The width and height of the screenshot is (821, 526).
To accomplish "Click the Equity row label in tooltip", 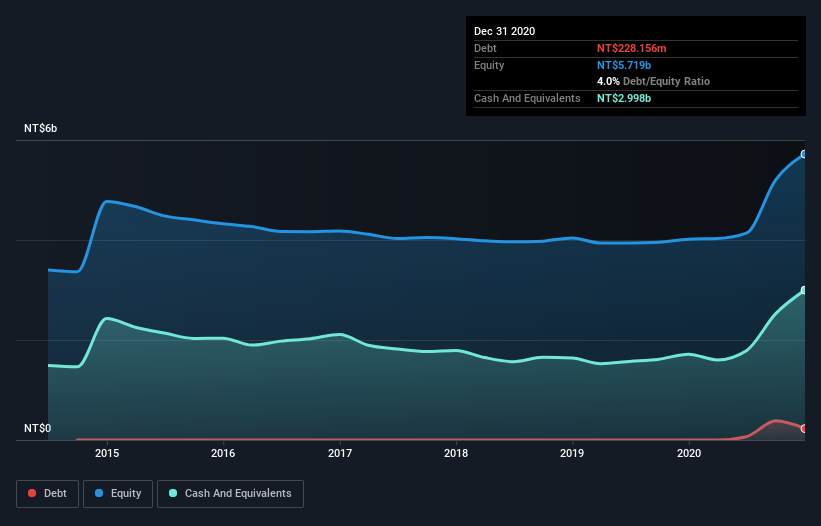I will (489, 65).
